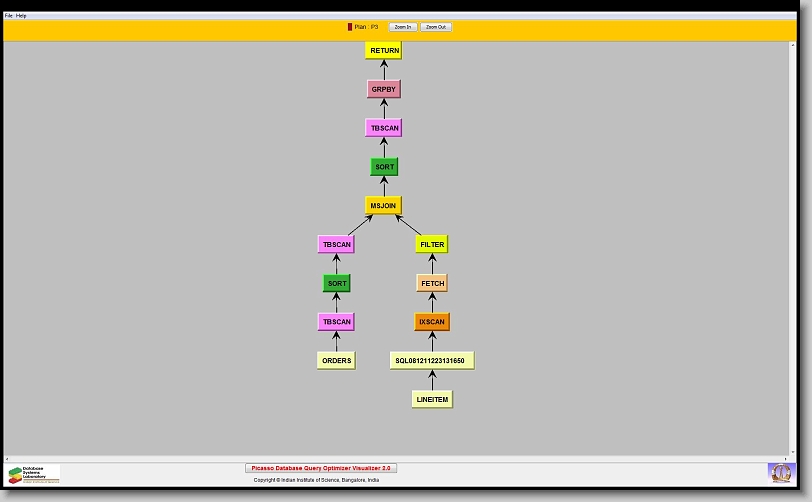Click the red plan P3 color swatch
Screen dimensions: 812x502
click(x=350, y=27)
